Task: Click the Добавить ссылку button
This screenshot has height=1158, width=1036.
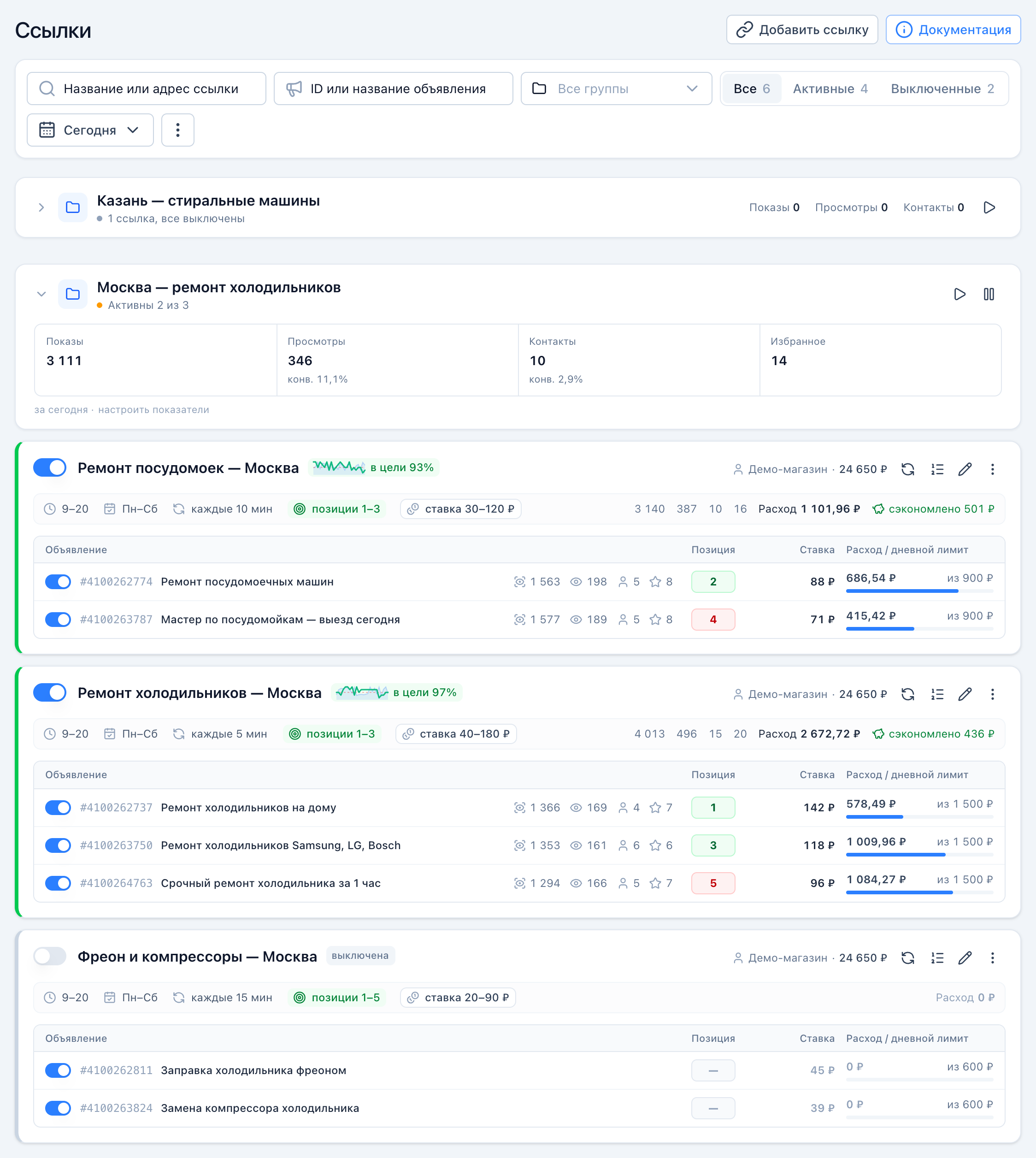Action: 802,30
